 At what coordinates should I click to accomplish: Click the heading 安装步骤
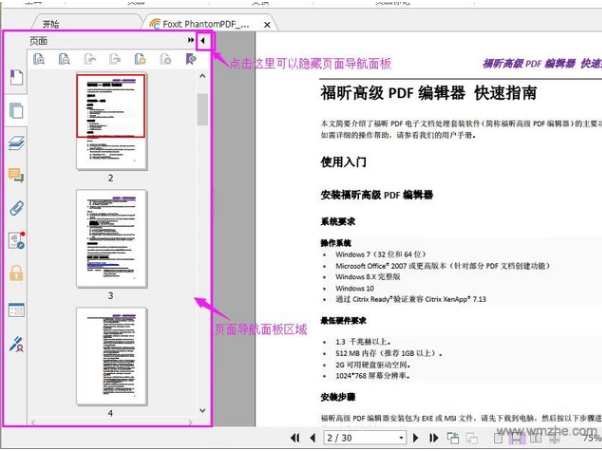point(338,397)
